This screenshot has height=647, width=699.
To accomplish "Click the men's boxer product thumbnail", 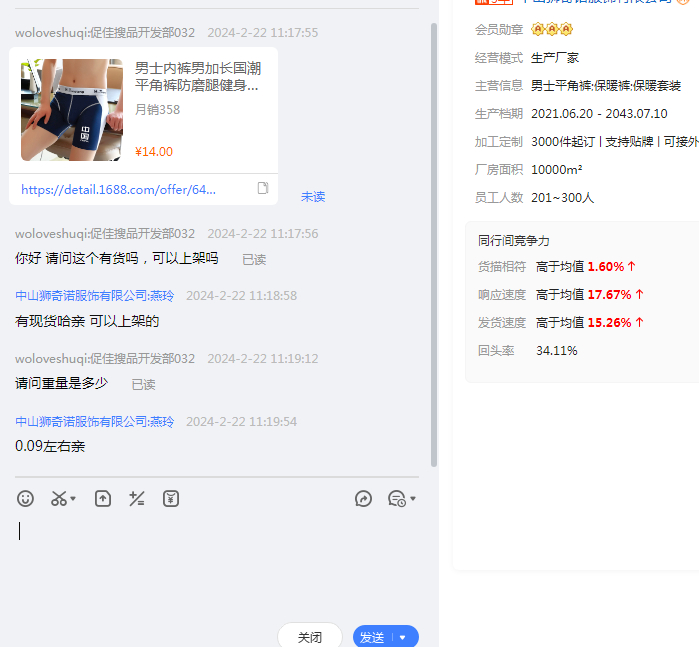I will (x=71, y=110).
